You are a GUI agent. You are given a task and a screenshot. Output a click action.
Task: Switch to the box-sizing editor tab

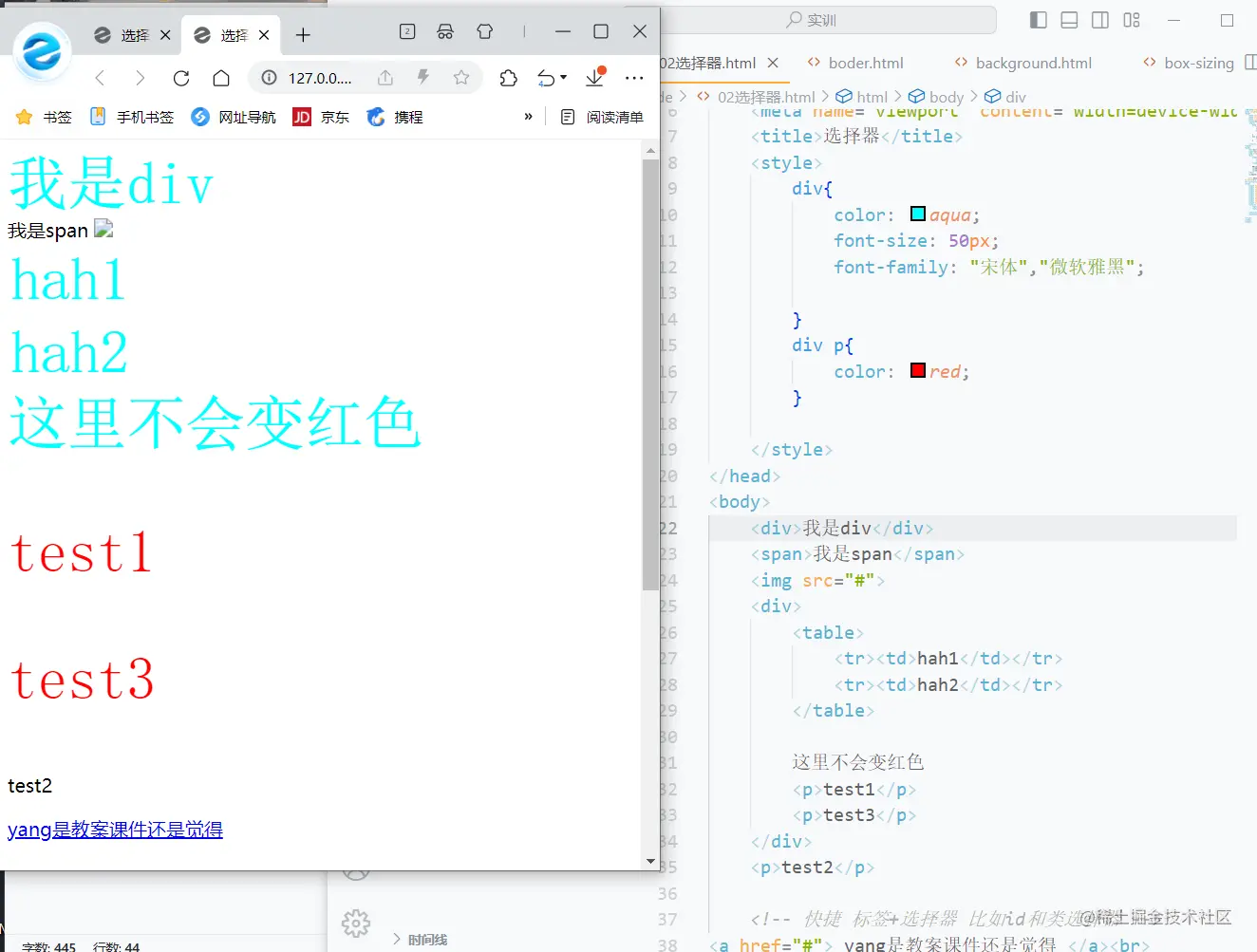[x=1189, y=63]
